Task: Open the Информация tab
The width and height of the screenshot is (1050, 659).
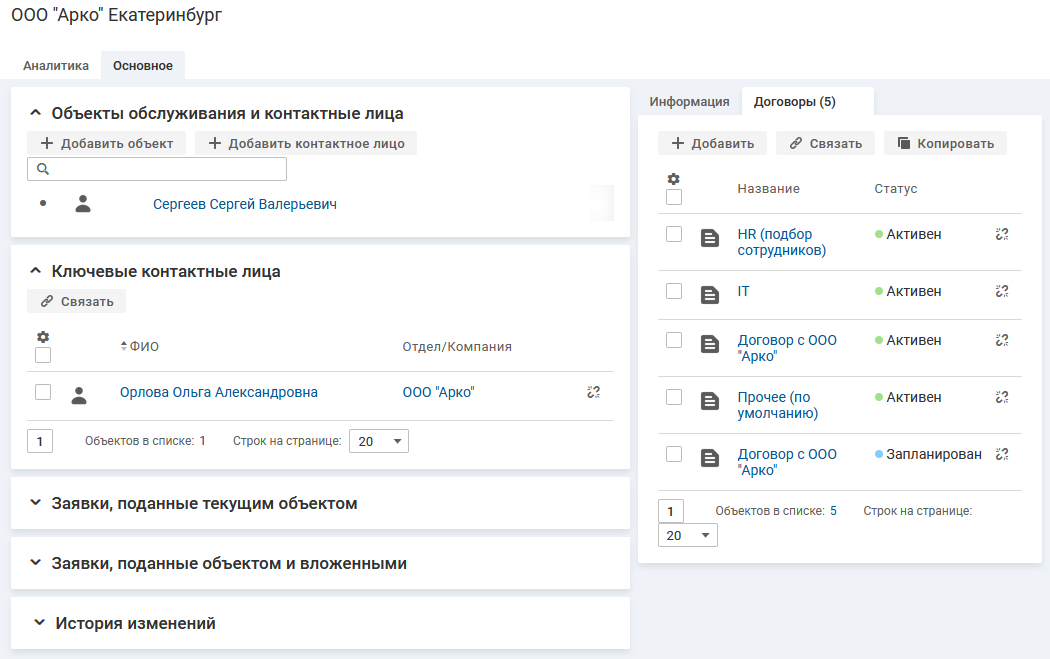Action: [x=689, y=102]
